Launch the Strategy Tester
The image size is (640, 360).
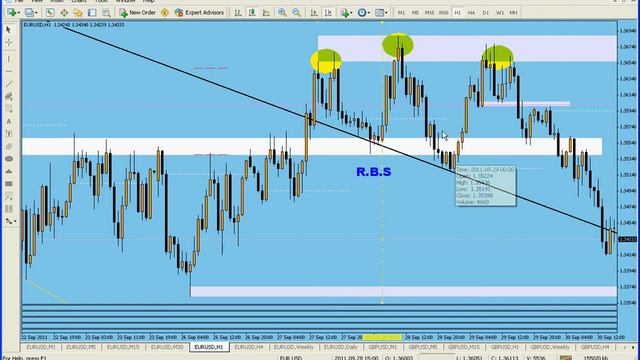pos(106,13)
